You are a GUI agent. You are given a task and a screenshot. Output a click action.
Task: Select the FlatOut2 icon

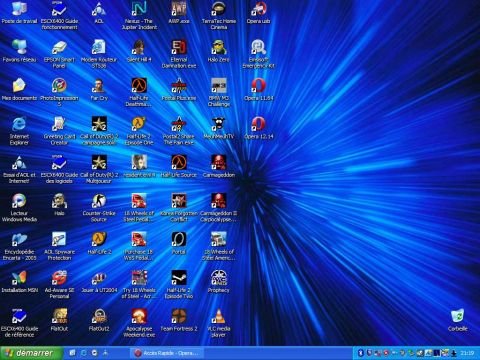click(99, 316)
